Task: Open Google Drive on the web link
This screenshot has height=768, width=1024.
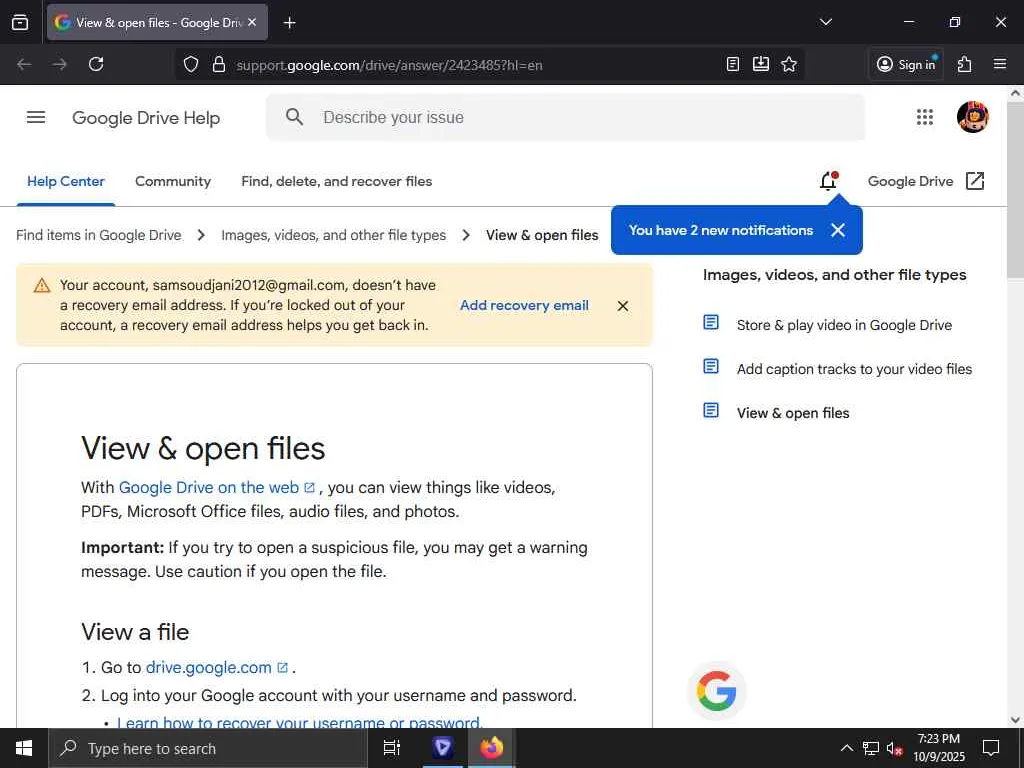Action: click(x=217, y=488)
